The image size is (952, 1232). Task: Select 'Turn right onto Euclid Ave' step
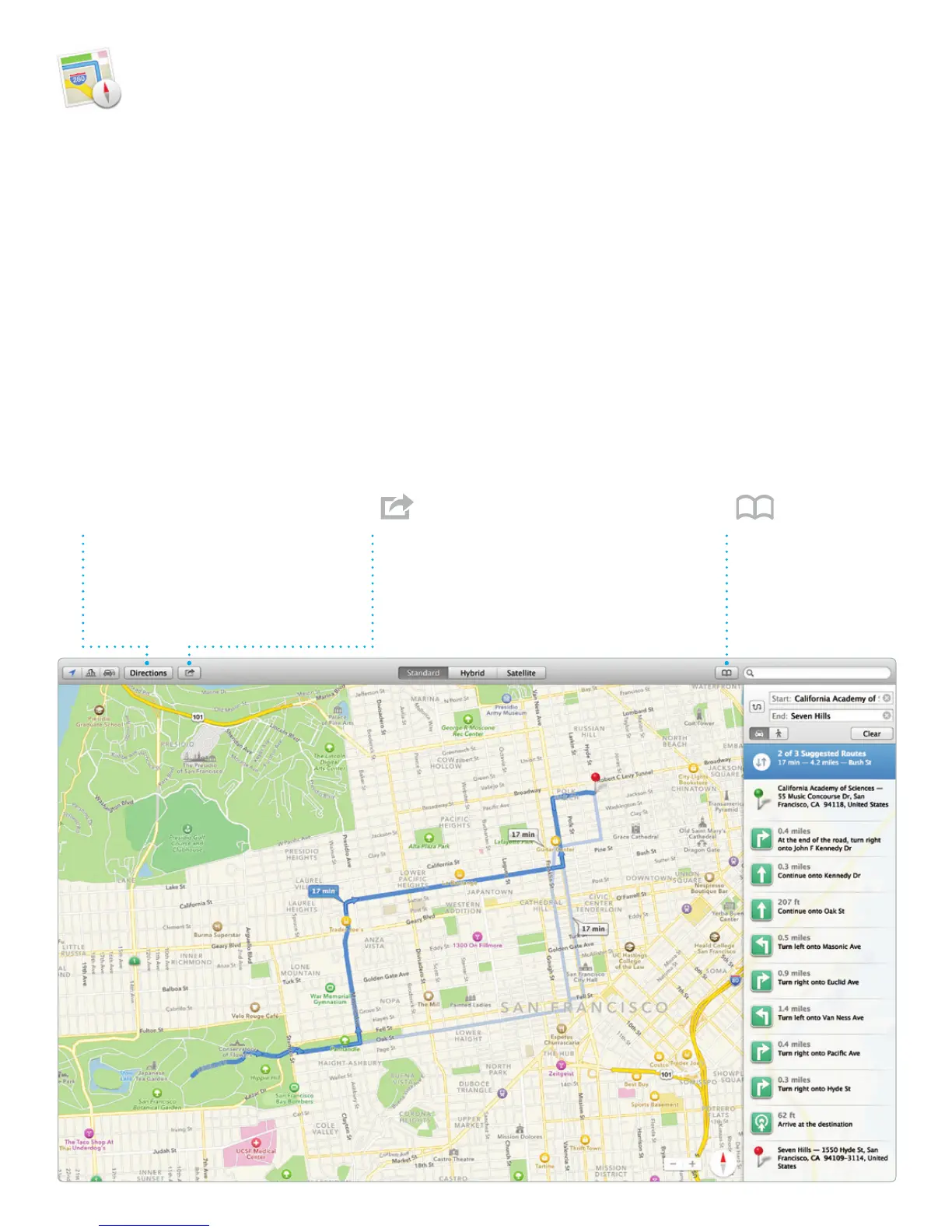coord(819,982)
